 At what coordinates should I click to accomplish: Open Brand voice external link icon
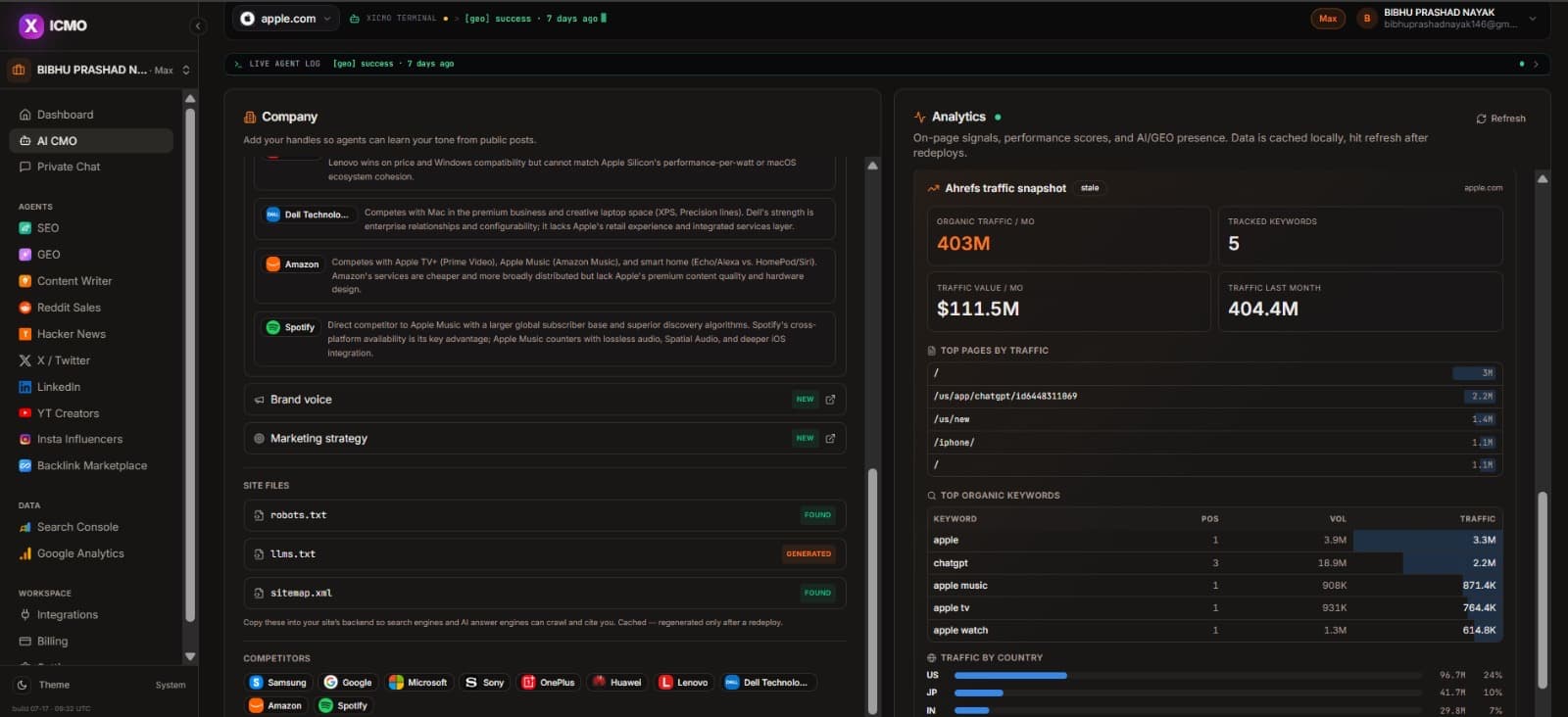(x=830, y=400)
